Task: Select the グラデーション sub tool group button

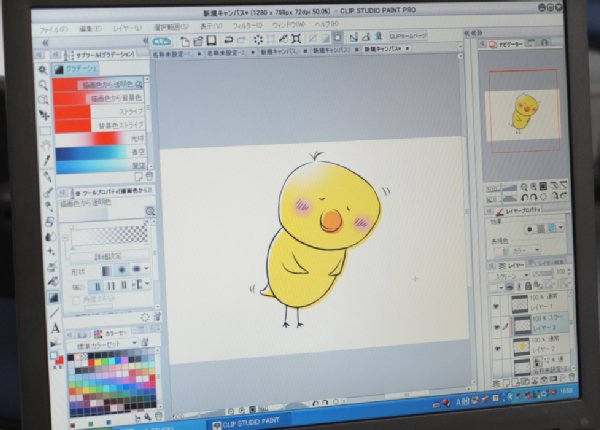Action: 75,69
